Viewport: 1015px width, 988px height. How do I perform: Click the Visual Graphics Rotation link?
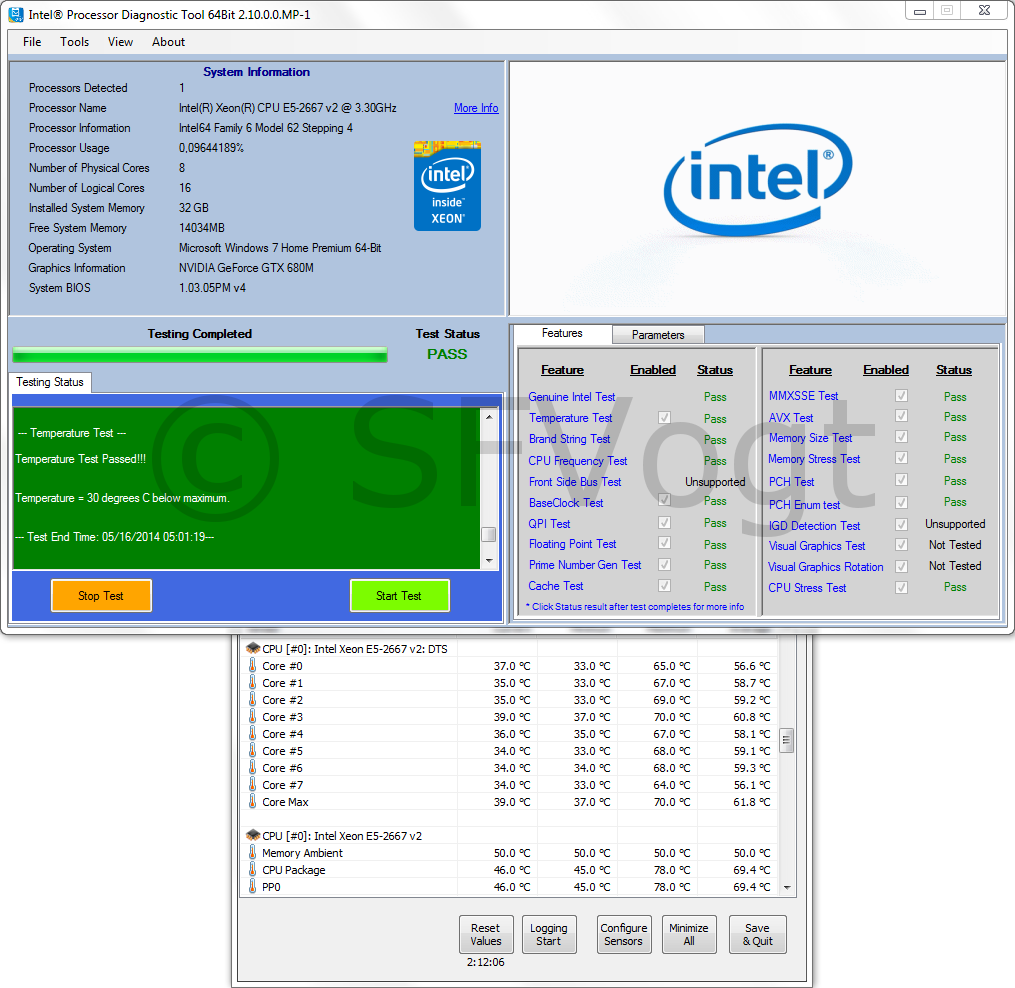point(825,567)
